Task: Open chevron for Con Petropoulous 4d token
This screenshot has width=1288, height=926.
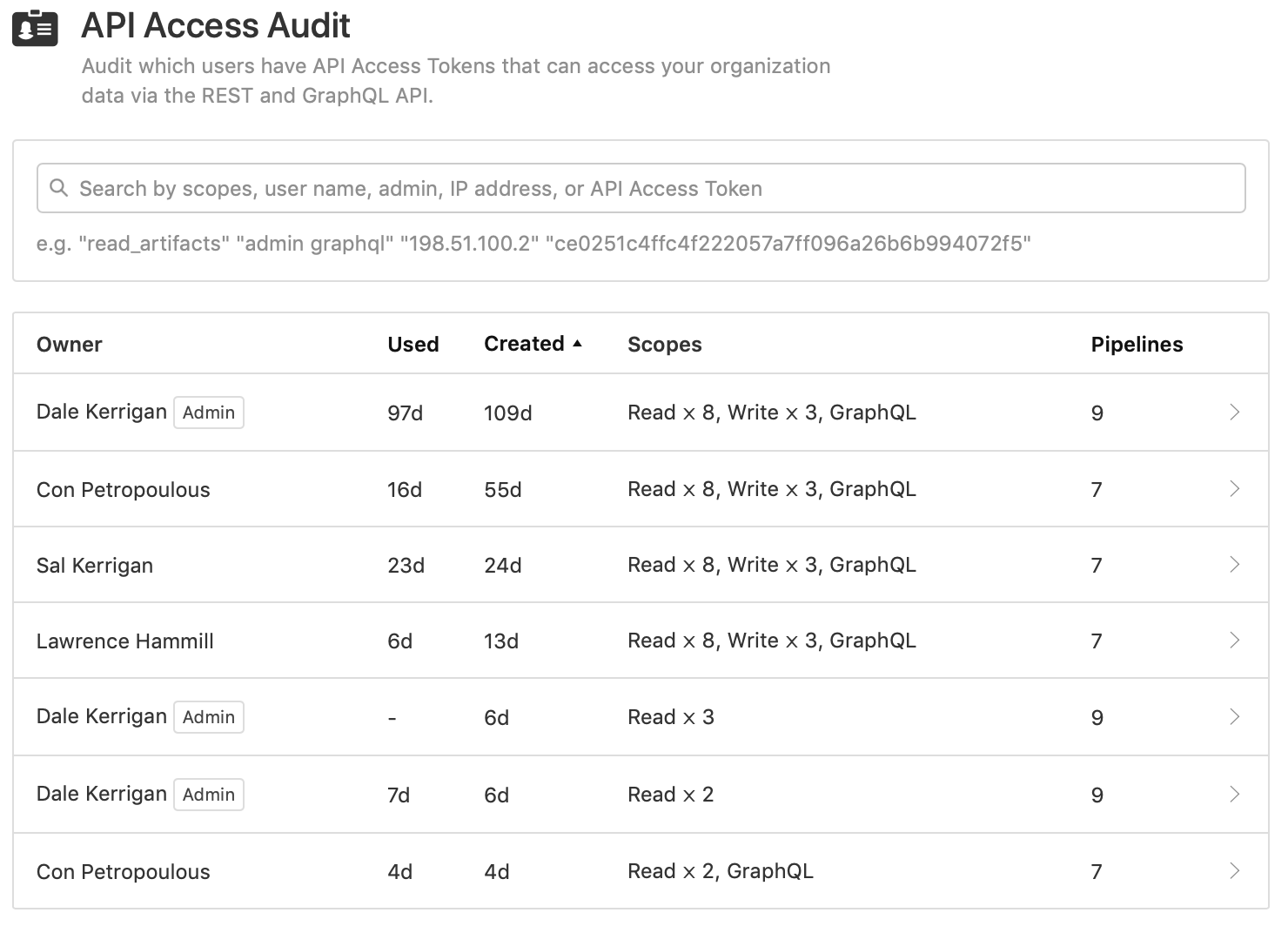Action: pos(1234,871)
